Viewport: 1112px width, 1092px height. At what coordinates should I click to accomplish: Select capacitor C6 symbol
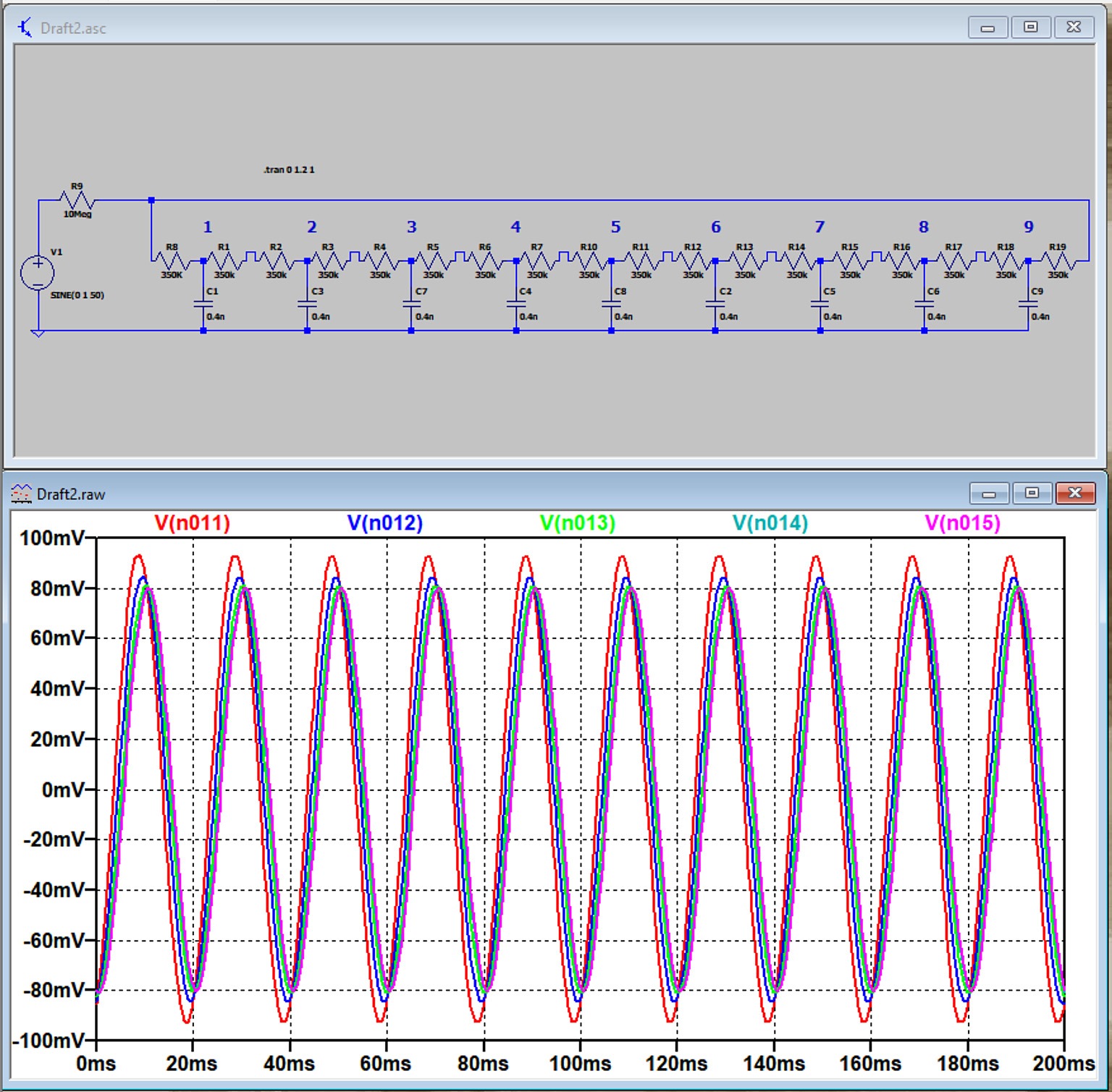[924, 305]
